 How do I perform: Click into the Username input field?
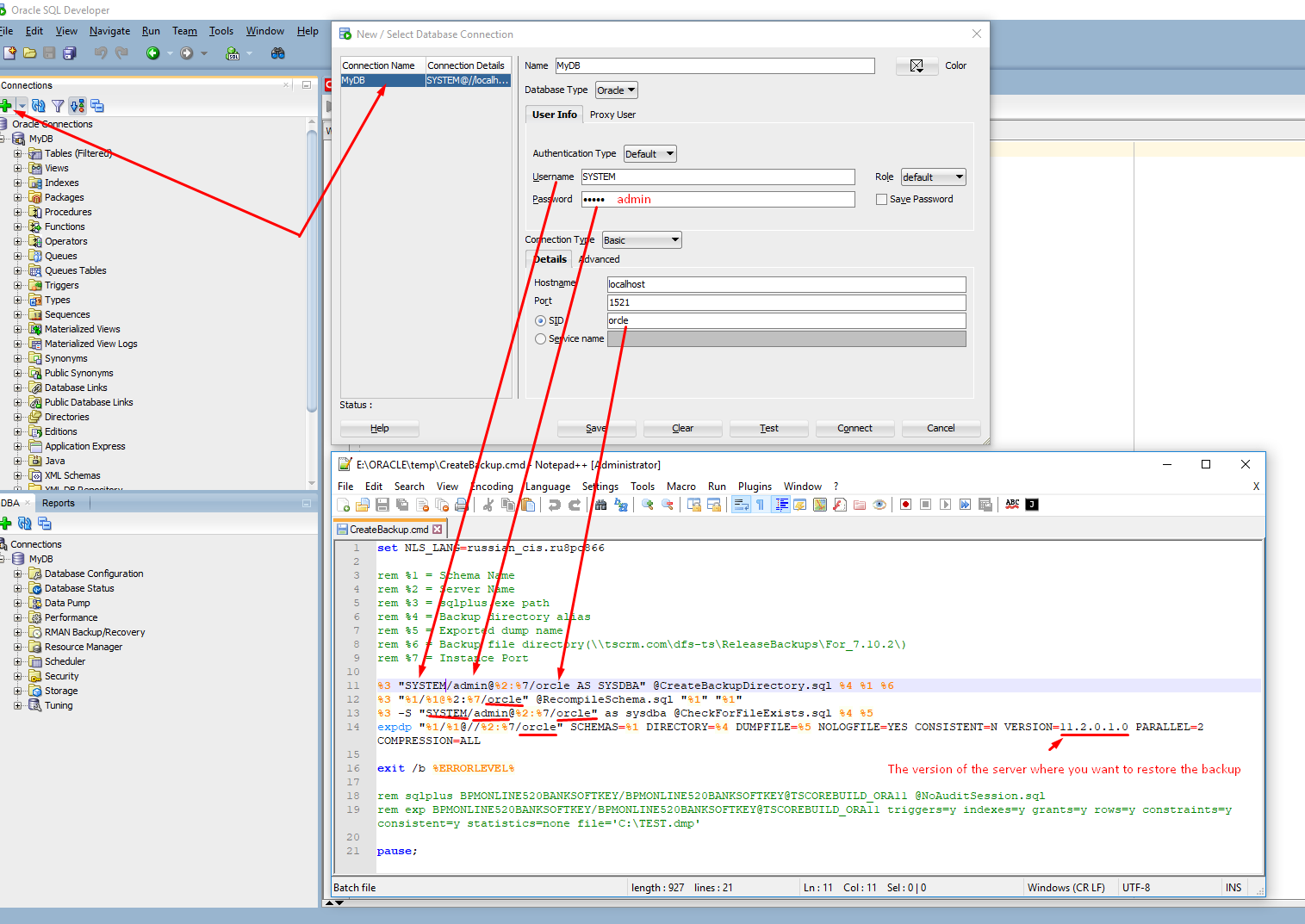[718, 177]
